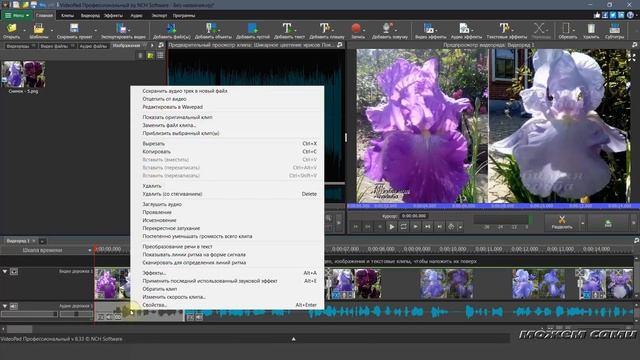This screenshot has height=360, width=640.
Task: Click the Twitter share icon
Action: click(x=613, y=16)
